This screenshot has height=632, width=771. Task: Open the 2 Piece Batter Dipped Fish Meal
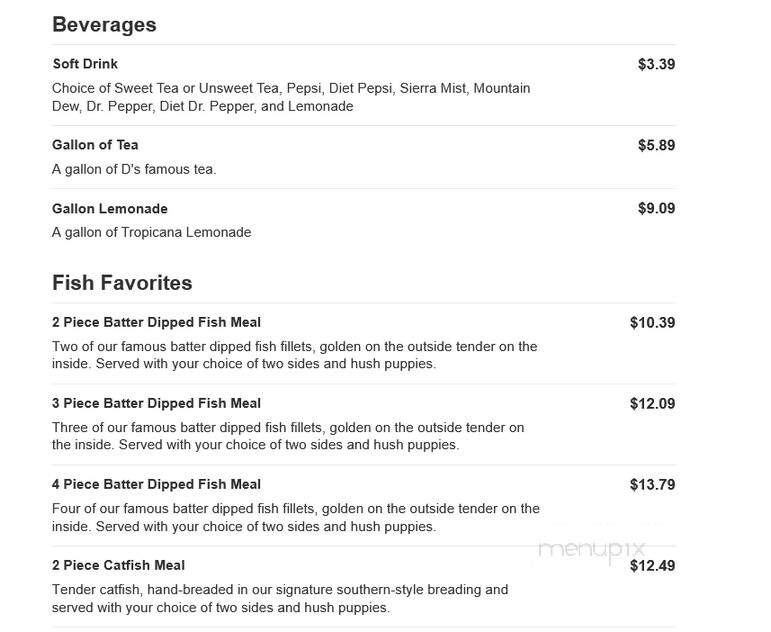tap(156, 323)
